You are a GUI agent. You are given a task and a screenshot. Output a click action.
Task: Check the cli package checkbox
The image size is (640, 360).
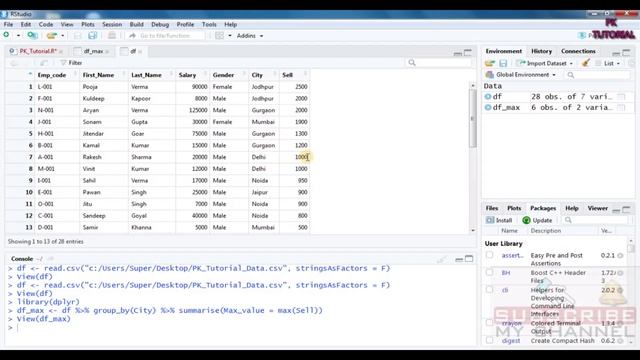click(489, 290)
